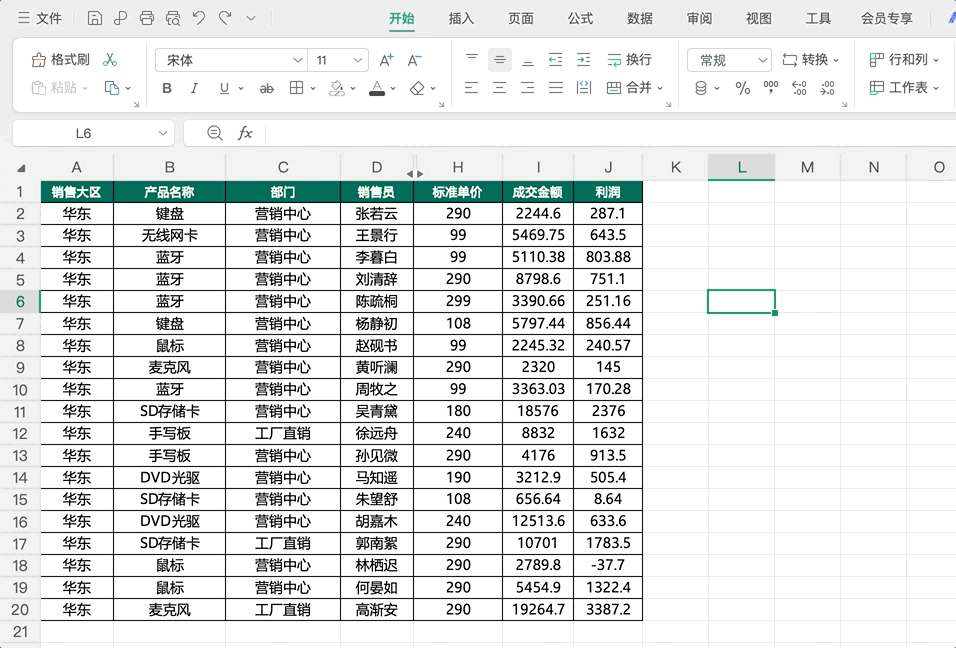Click the Decrease Indent icon
Viewport: 956px width, 648px height.
click(x=555, y=60)
